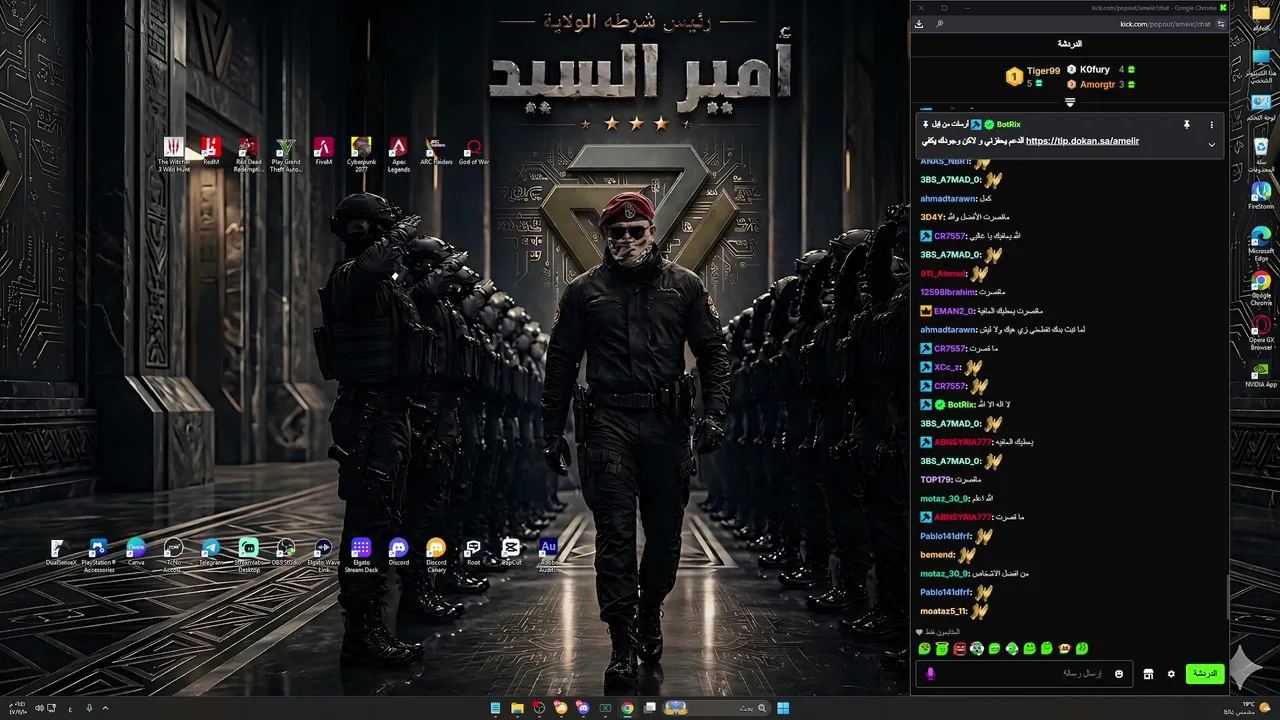Image resolution: width=1280 pixels, height=720 pixels.
Task: Open BotRix username in chat message
Action: 961,405
